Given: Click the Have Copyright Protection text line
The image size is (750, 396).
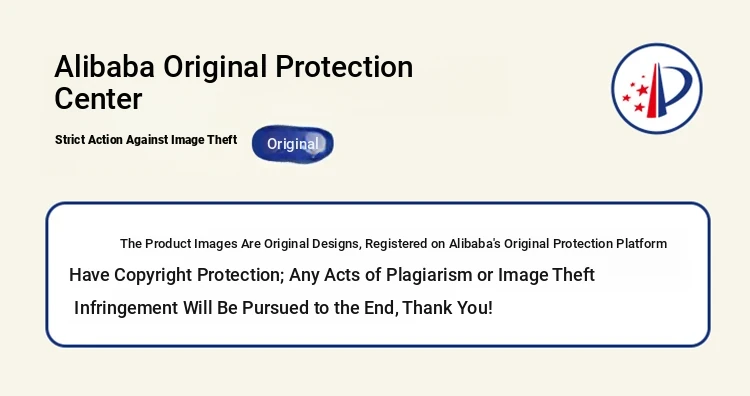Looking at the screenshot, I should 332,275.
